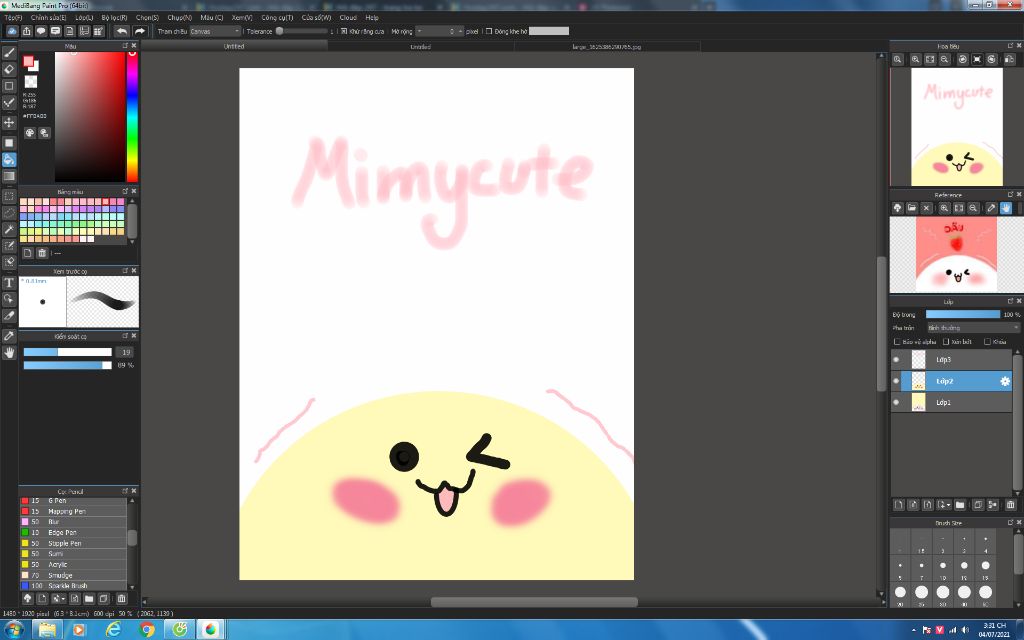The image size is (1024, 640).
Task: Click the Redo arrow in toolbar
Action: tap(140, 31)
